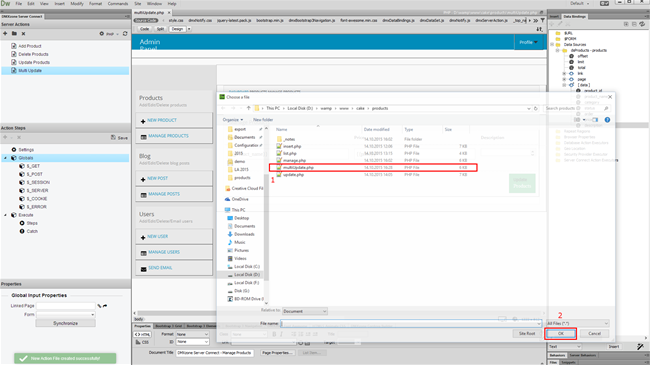Click the Search products field
The width and height of the screenshot is (650, 365).
tap(577, 108)
